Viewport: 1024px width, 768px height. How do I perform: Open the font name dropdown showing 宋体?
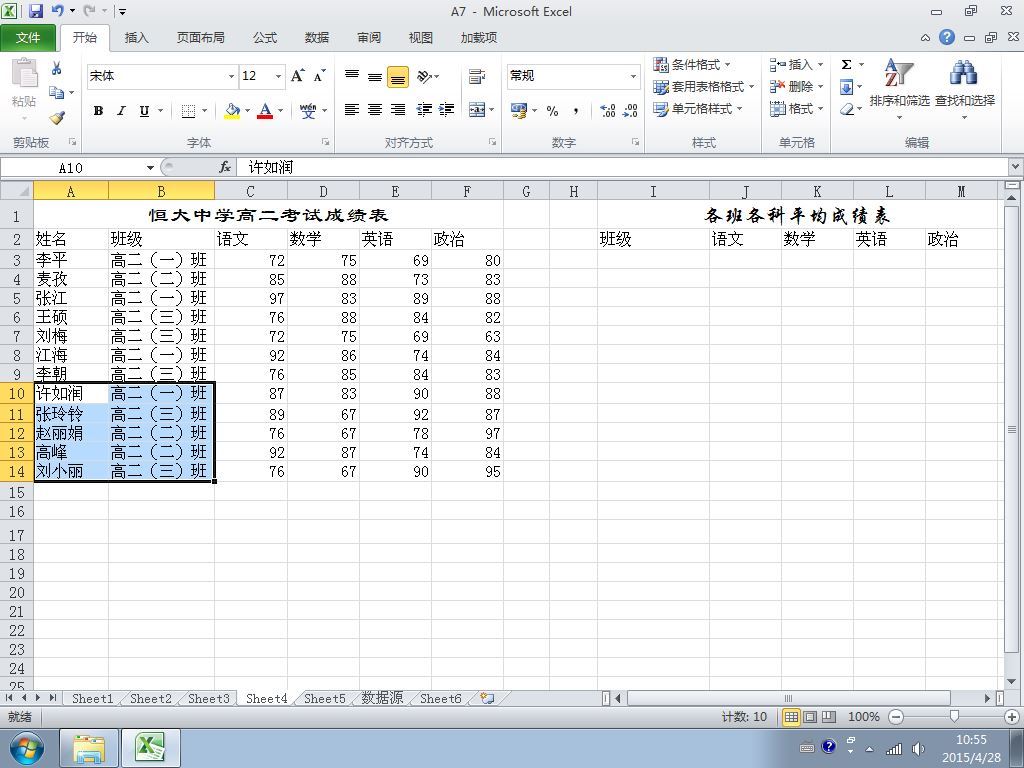(x=231, y=76)
